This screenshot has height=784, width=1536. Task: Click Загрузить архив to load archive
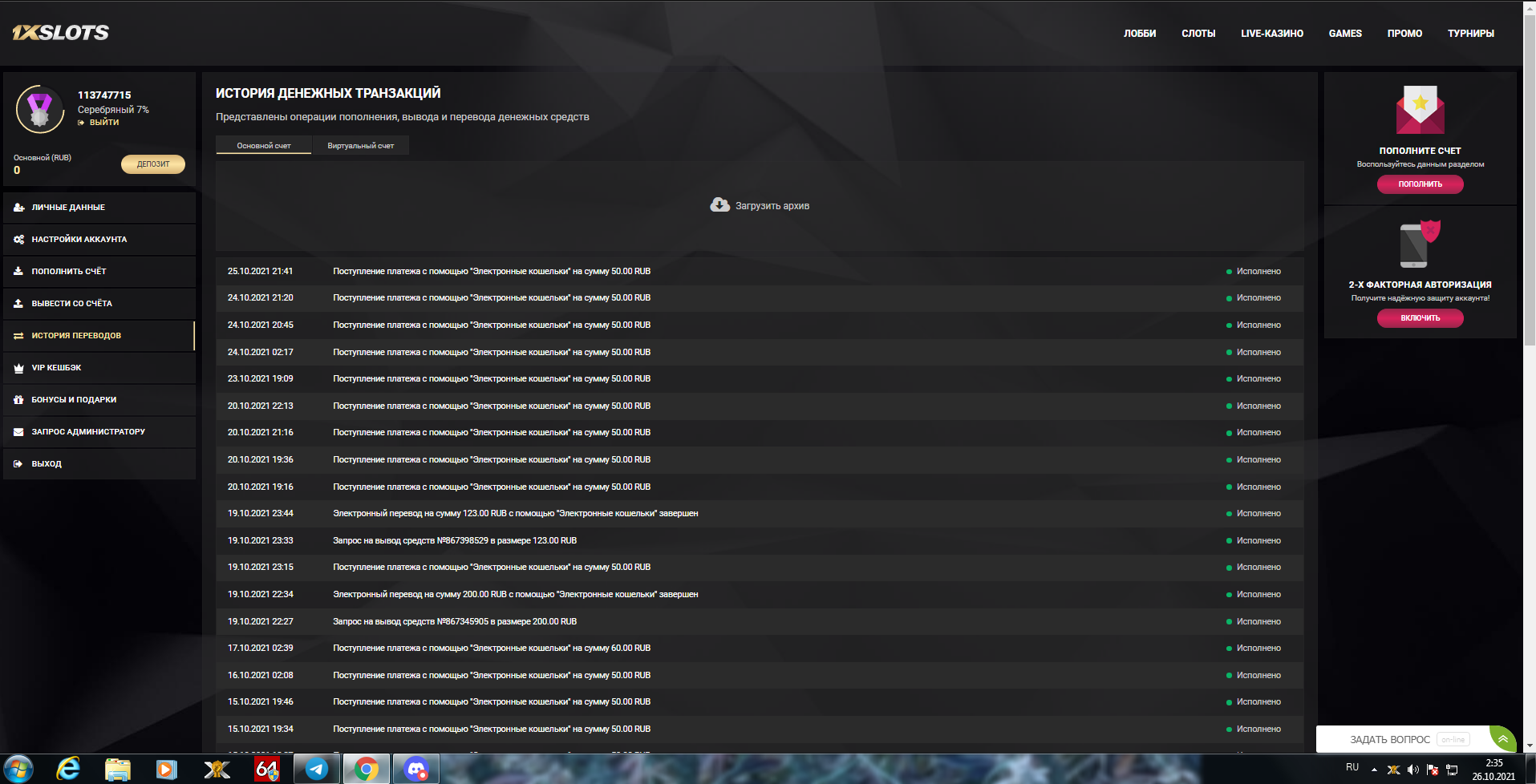click(760, 205)
